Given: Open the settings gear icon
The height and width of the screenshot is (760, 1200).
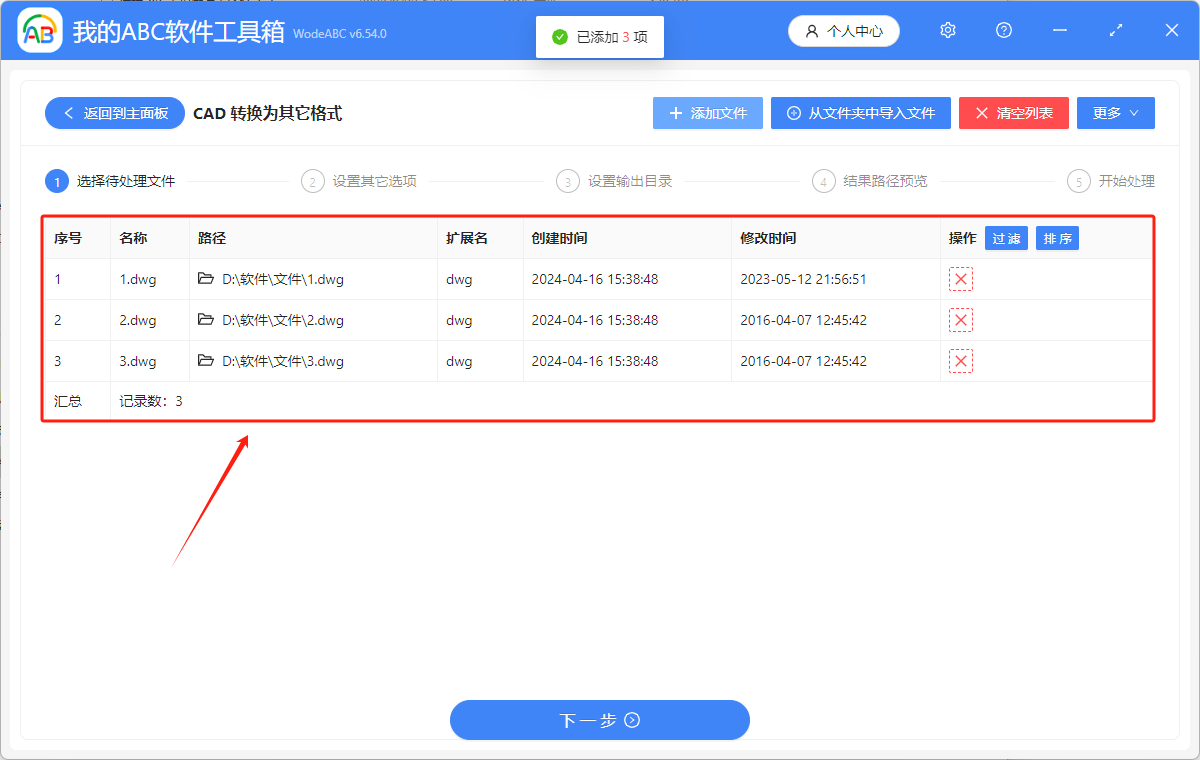Looking at the screenshot, I should coord(947,30).
